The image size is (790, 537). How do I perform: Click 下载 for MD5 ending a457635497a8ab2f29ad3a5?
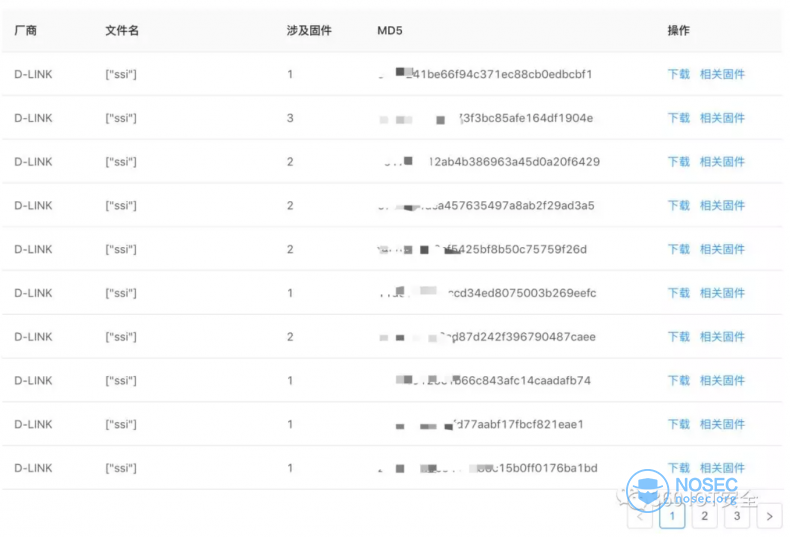click(x=678, y=206)
